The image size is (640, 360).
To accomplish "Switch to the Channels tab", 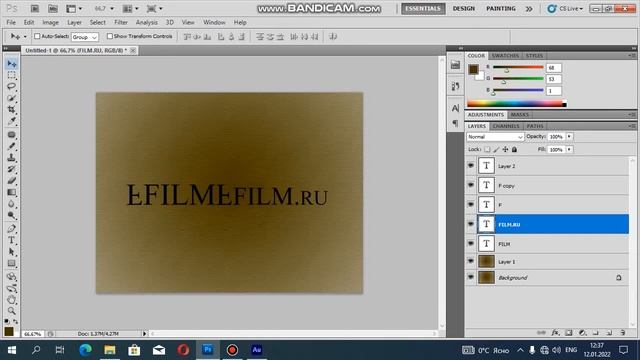I will (506, 126).
